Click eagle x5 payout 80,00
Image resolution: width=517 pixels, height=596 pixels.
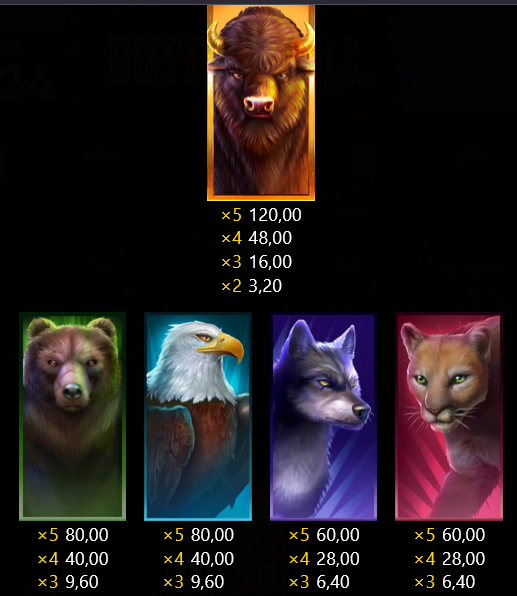198,535
